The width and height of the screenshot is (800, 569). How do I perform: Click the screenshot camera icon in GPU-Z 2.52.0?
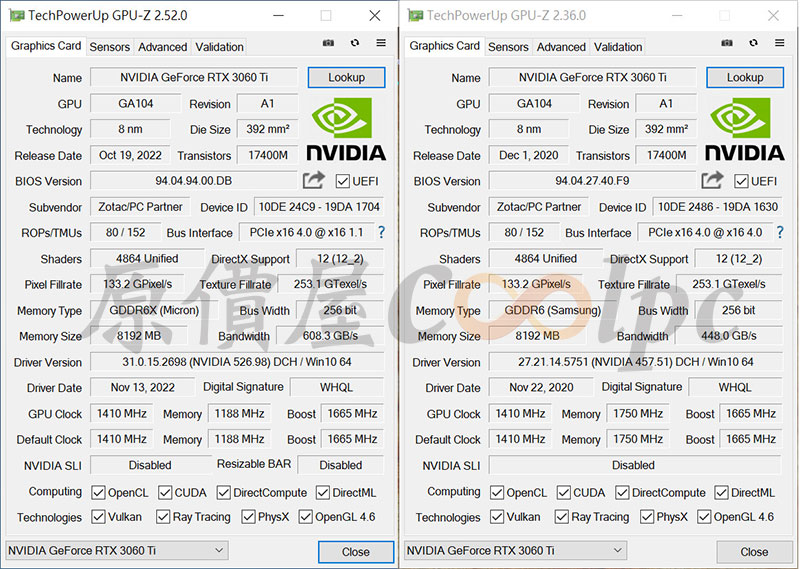(328, 44)
